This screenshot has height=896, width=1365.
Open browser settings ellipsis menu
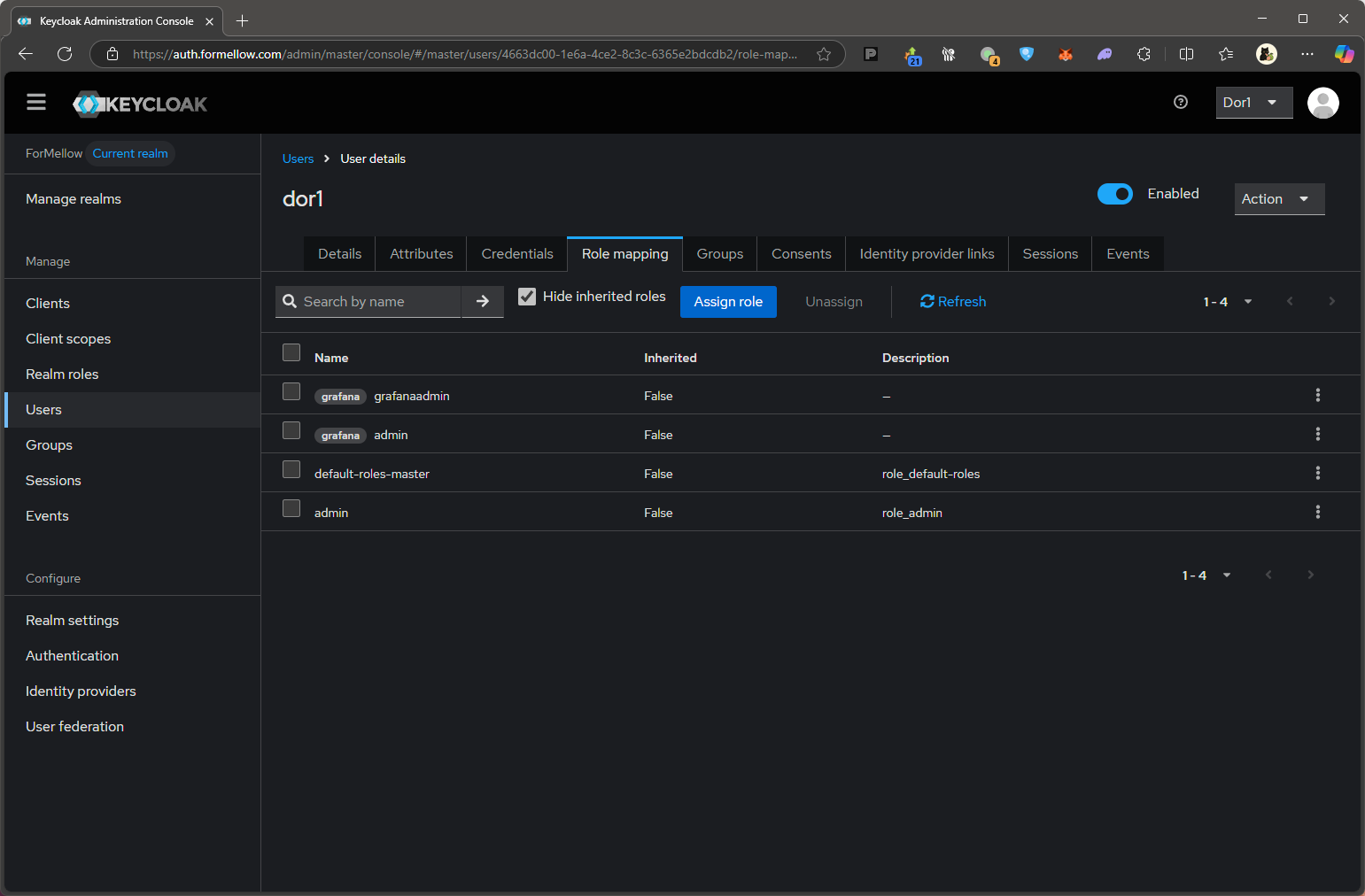1307,54
